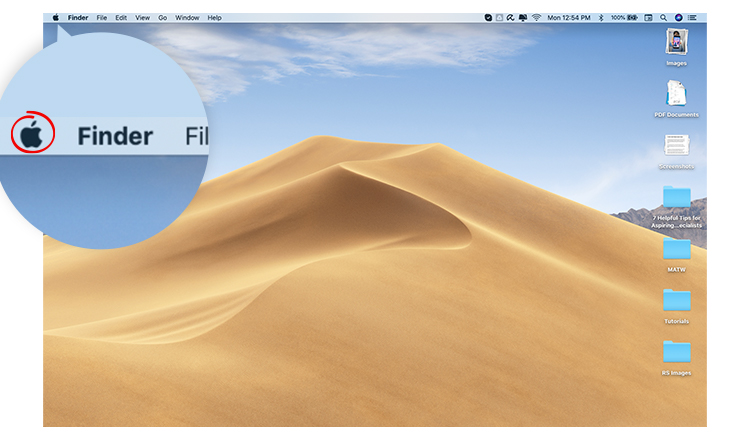The image size is (750, 440).
Task: Open the File menu
Action: click(102, 18)
